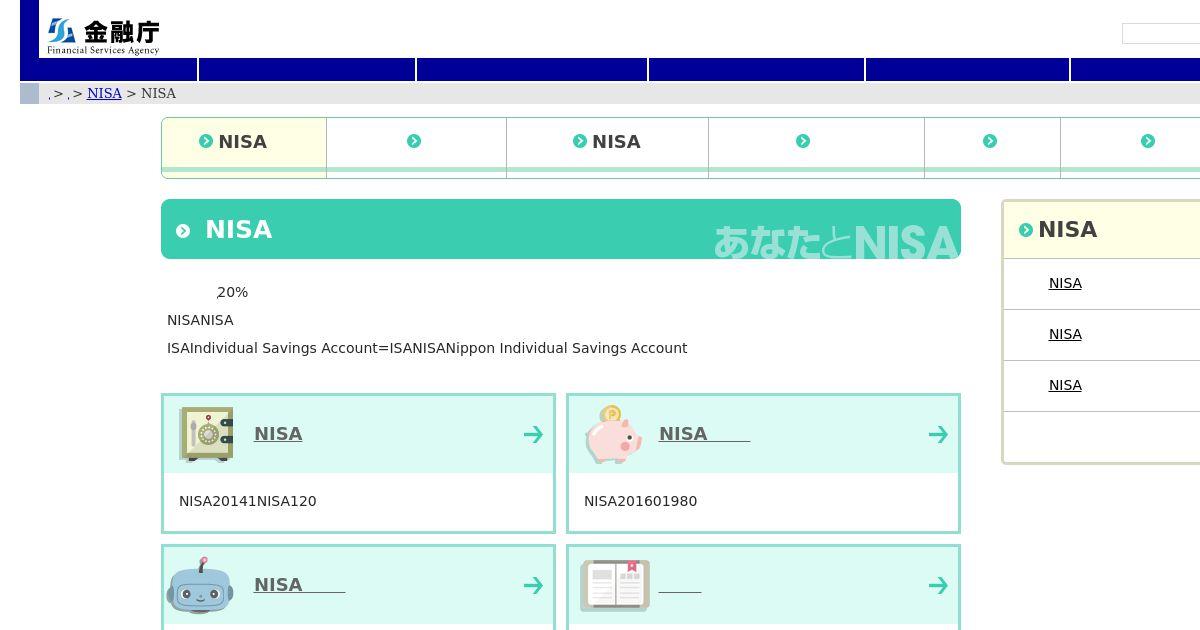Open the underlined link beside the book icon
Viewport: 1200px width, 630px height.
(x=680, y=586)
